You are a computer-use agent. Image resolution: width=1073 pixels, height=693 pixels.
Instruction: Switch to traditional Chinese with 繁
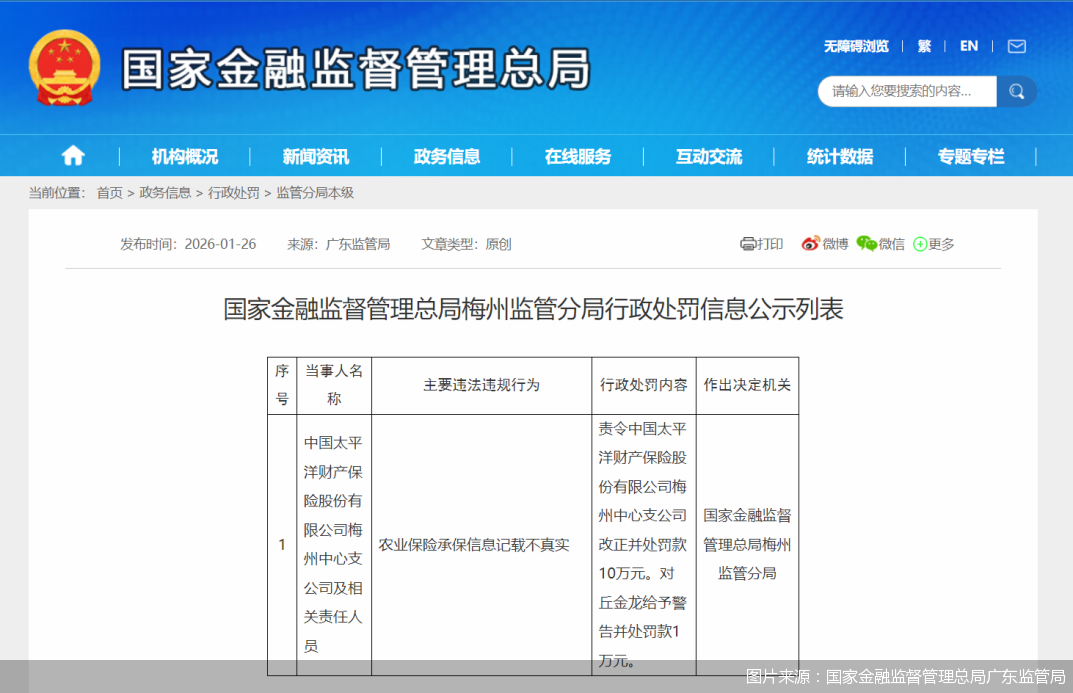click(x=923, y=46)
